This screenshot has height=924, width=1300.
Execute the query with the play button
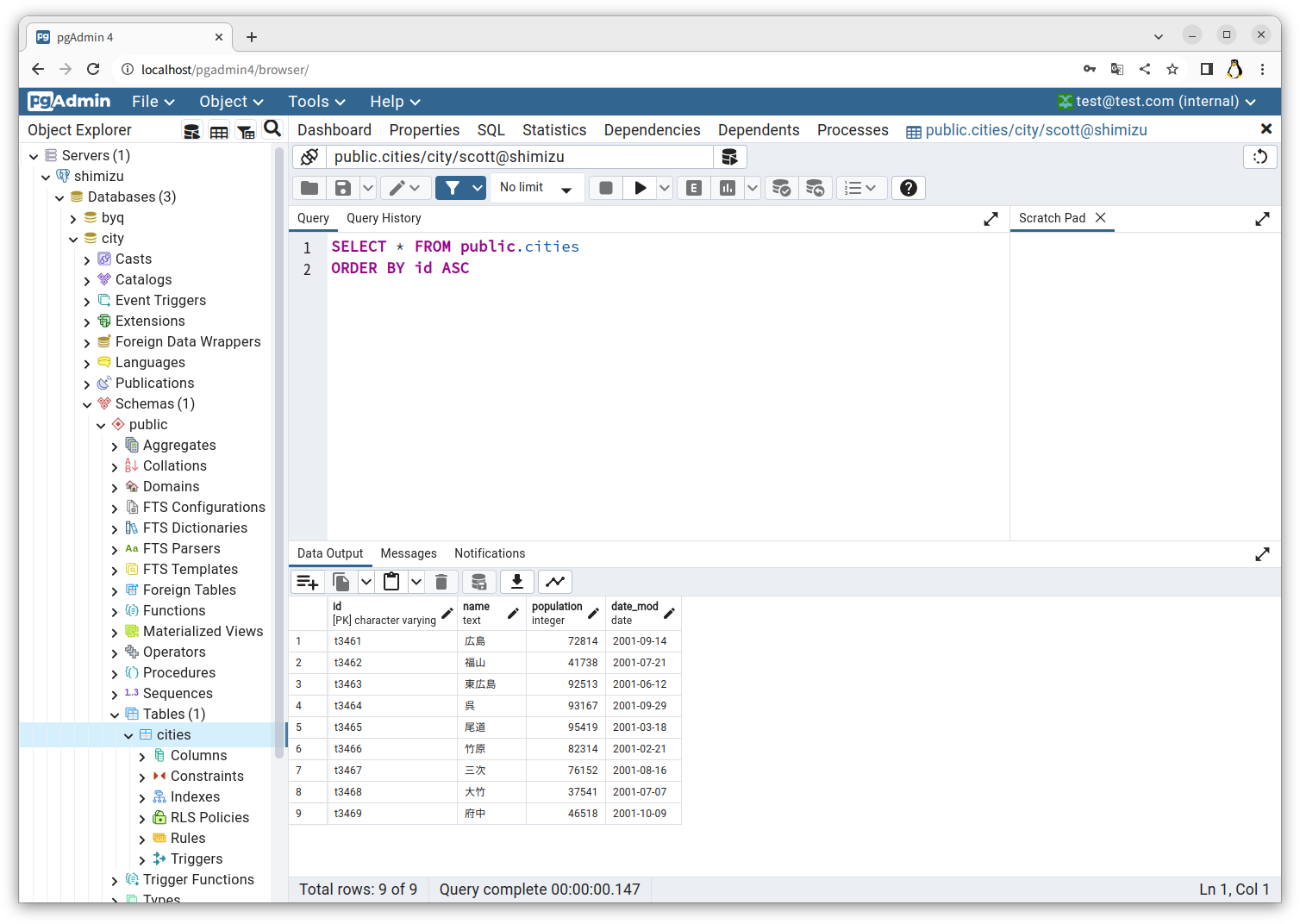[640, 187]
